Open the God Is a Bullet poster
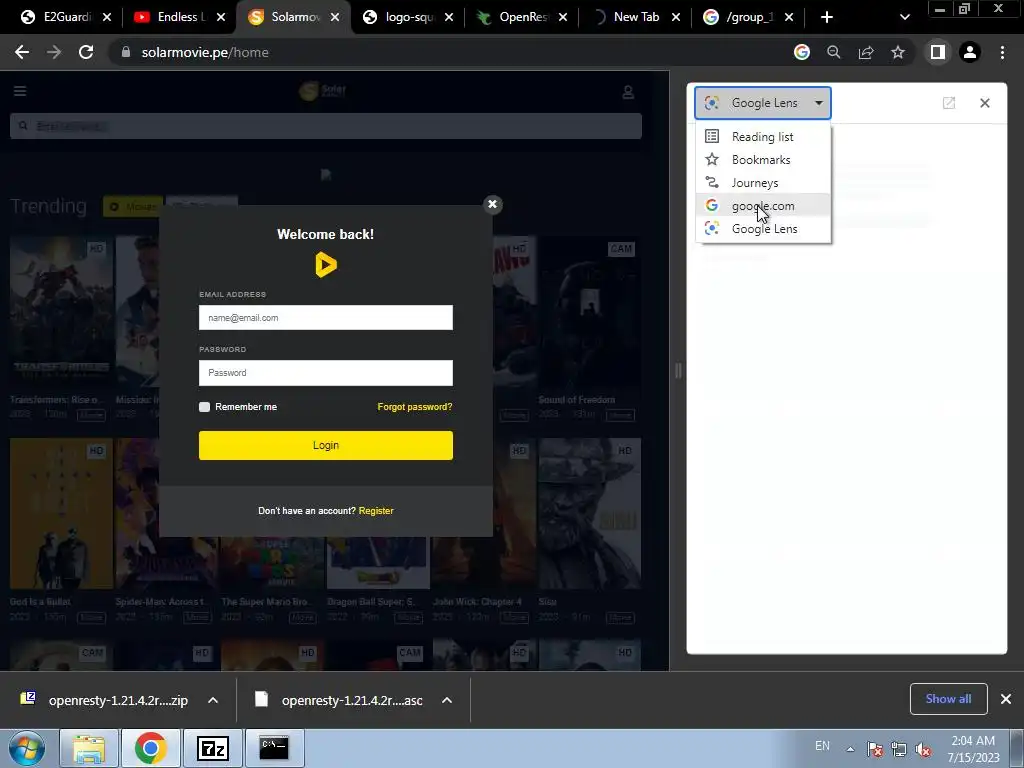 click(61, 513)
